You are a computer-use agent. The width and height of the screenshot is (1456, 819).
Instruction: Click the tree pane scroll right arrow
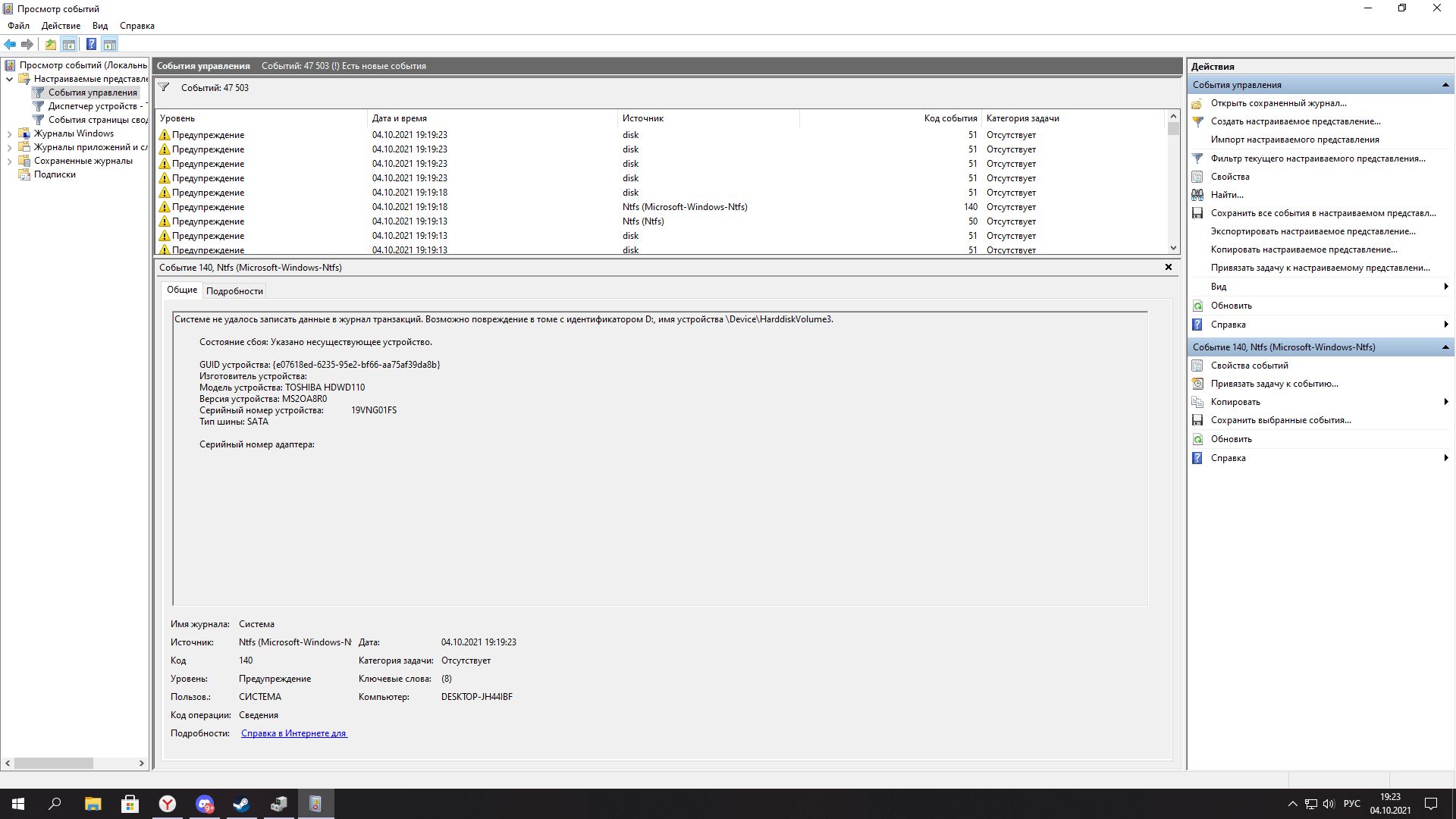tap(142, 764)
